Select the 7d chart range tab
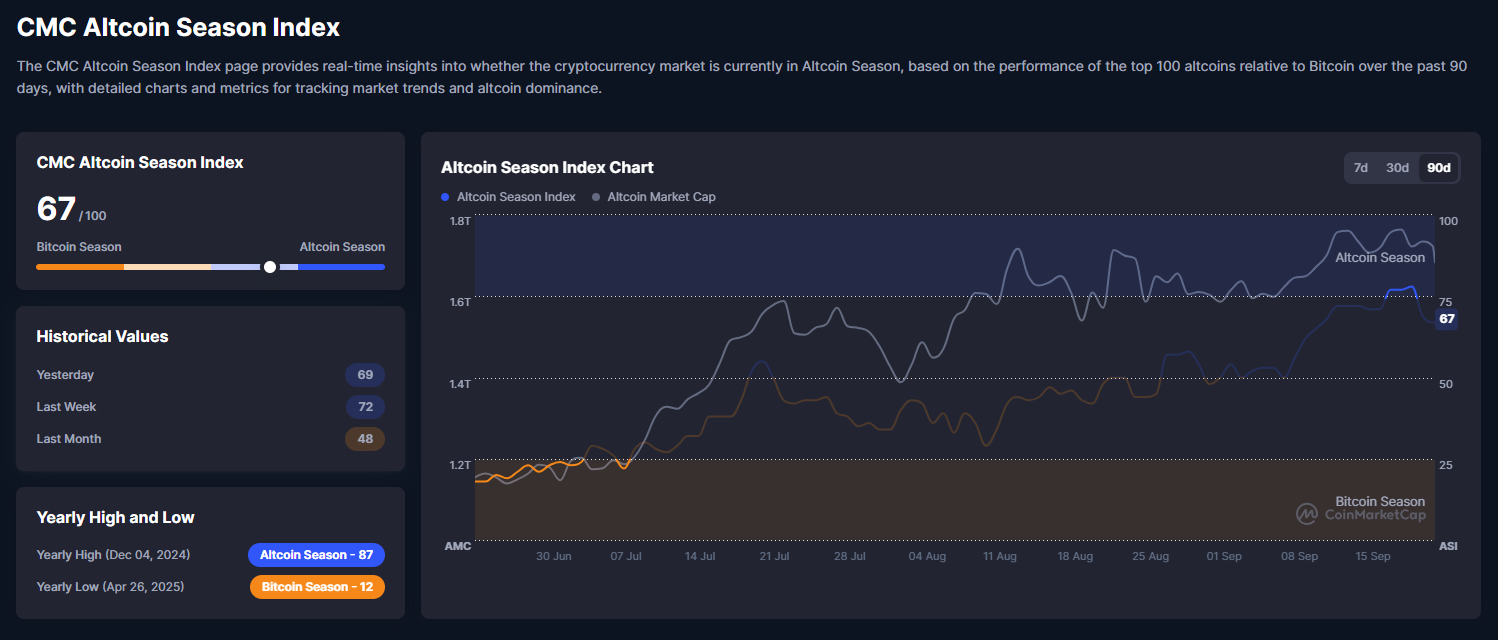The height and width of the screenshot is (640, 1498). pyautogui.click(x=1361, y=168)
